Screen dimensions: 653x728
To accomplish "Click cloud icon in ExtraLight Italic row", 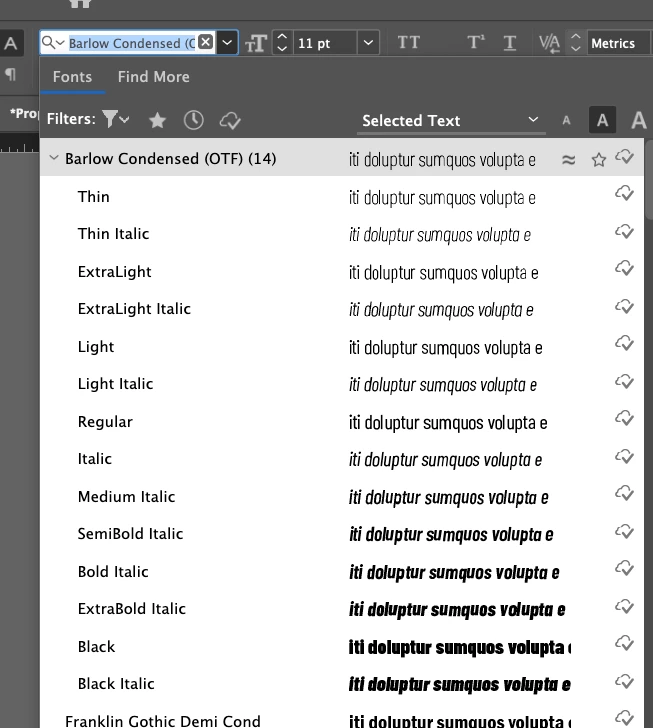I will pyautogui.click(x=625, y=306).
